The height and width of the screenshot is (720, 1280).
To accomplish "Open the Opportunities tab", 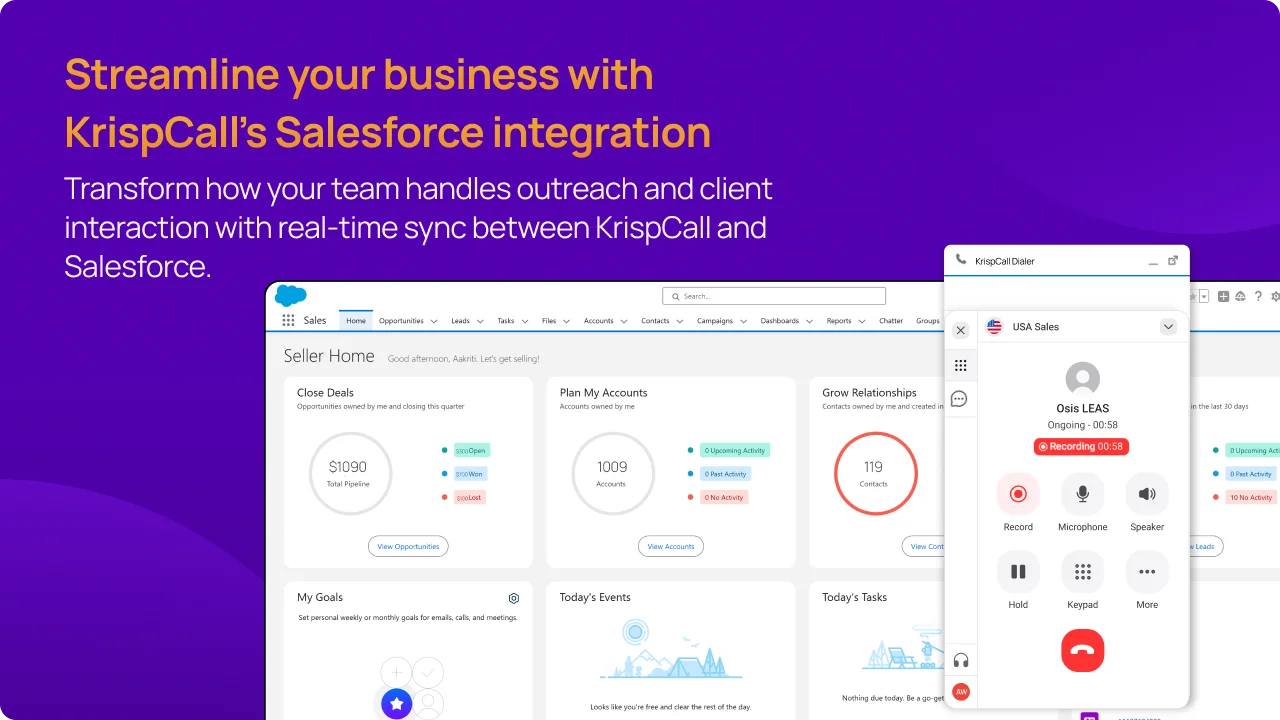I will tap(401, 321).
